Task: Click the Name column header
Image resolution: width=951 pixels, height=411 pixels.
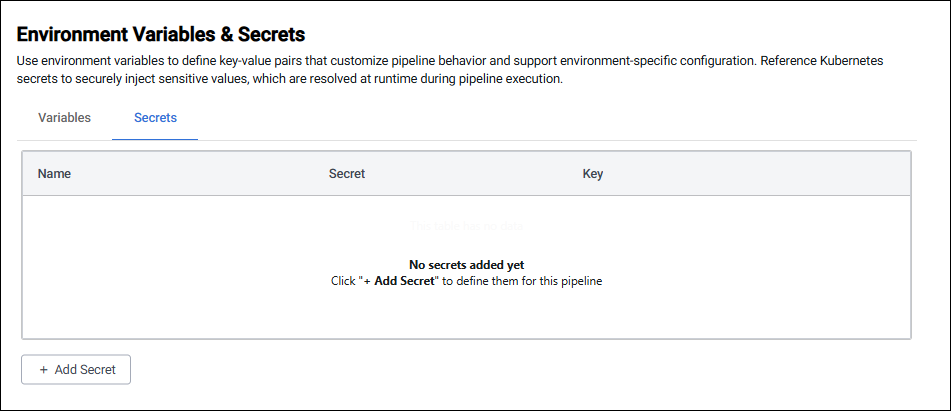Action: 54,174
